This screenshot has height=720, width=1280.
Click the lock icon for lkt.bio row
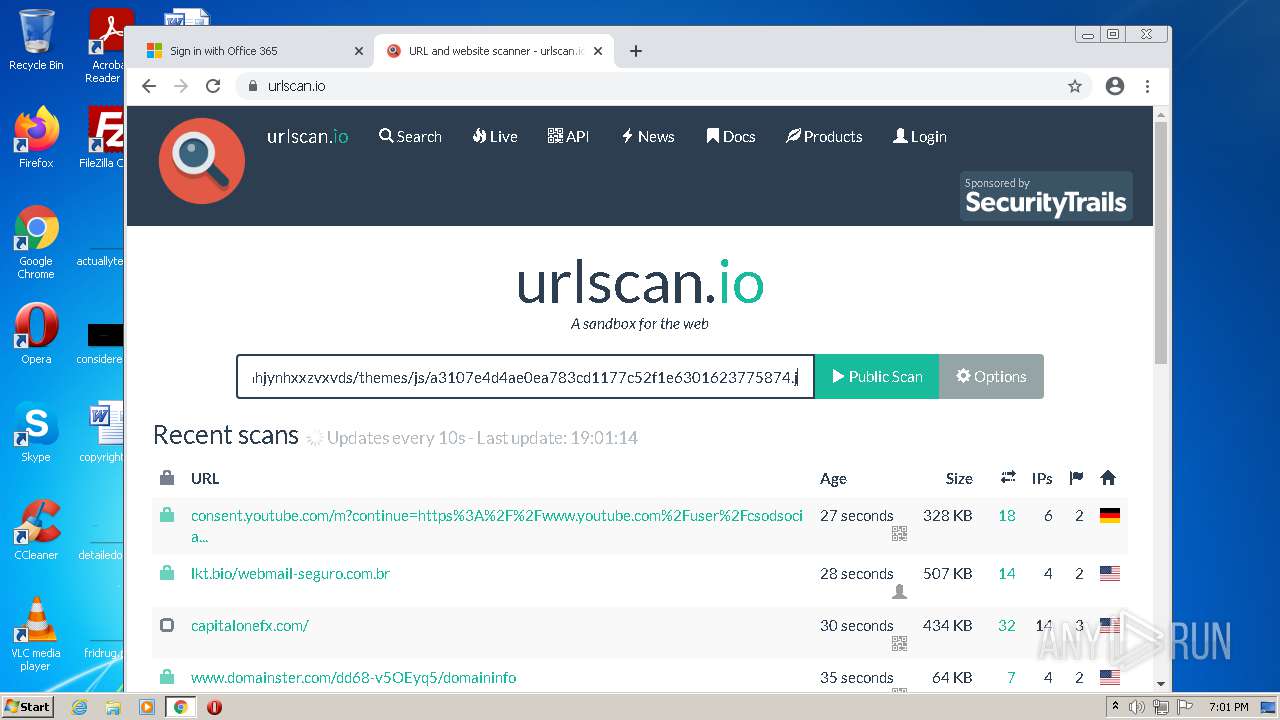pos(167,574)
